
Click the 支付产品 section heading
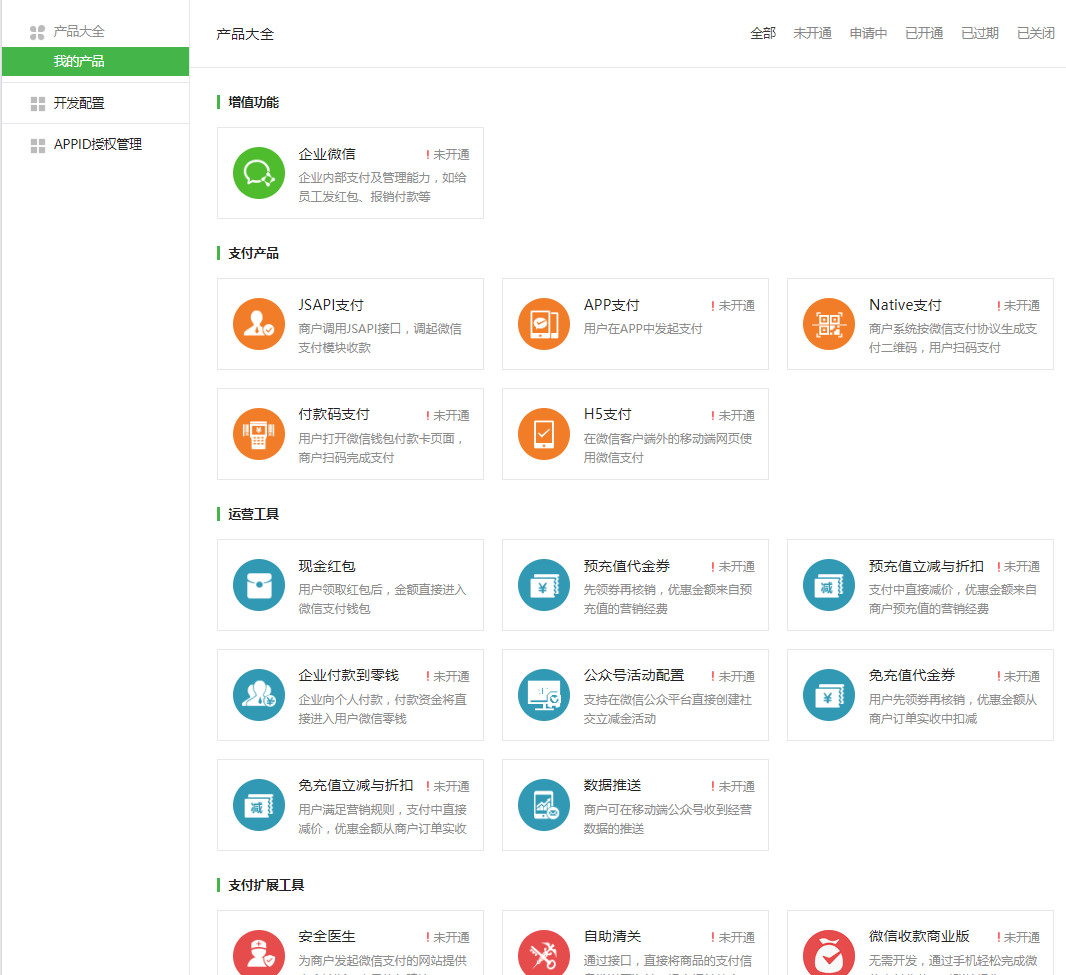coord(254,254)
